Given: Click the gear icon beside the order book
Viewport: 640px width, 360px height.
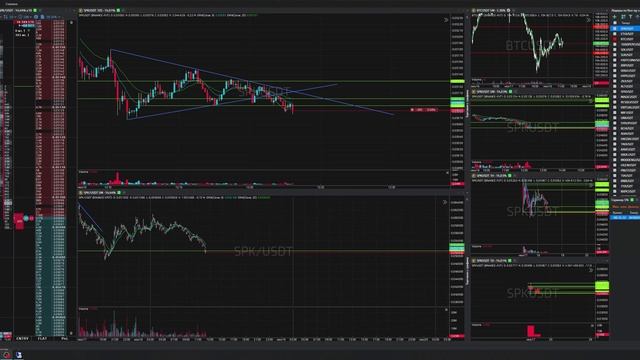Looking at the screenshot, I should pyautogui.click(x=71, y=23).
